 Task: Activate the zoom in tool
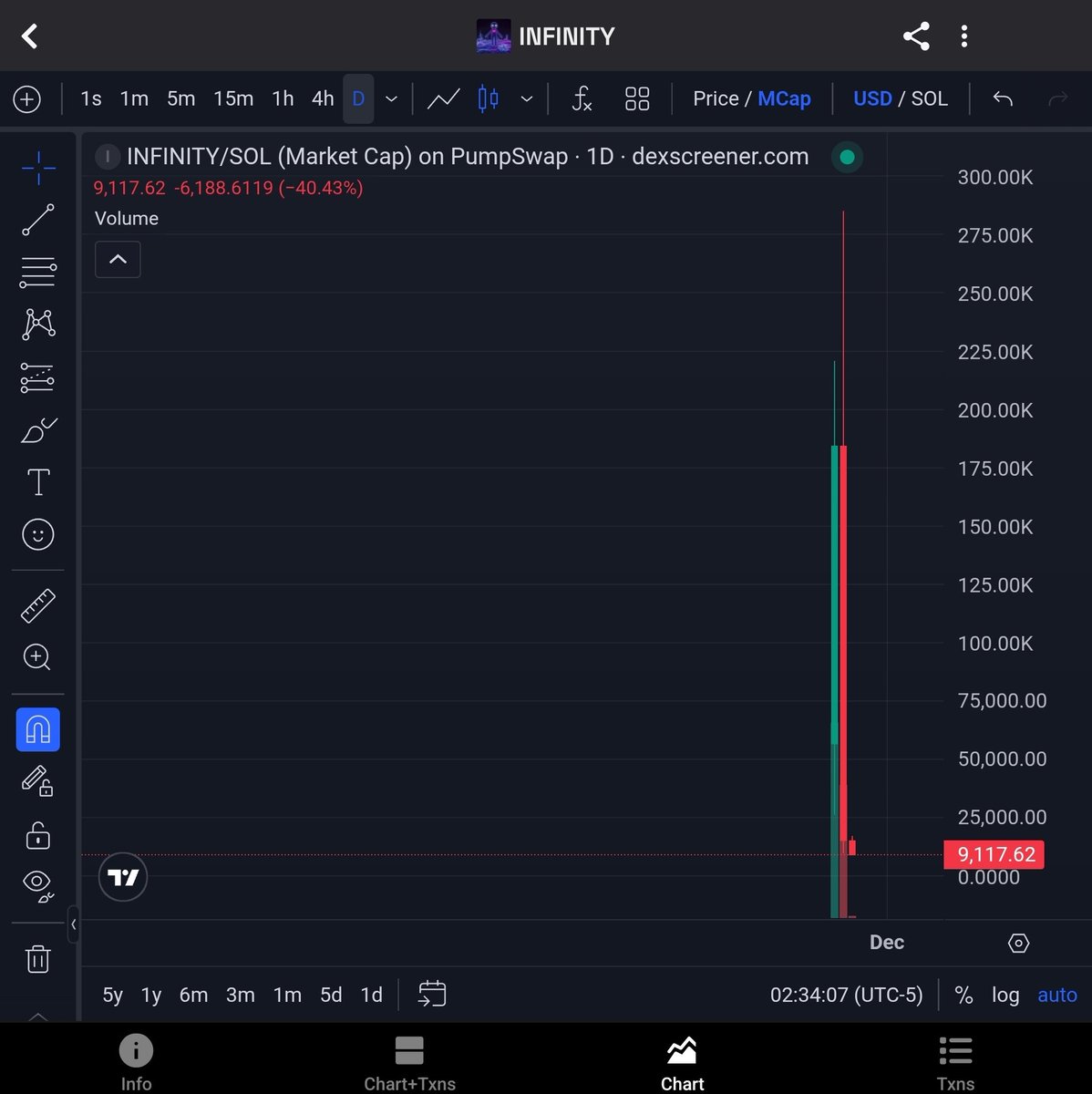[37, 657]
